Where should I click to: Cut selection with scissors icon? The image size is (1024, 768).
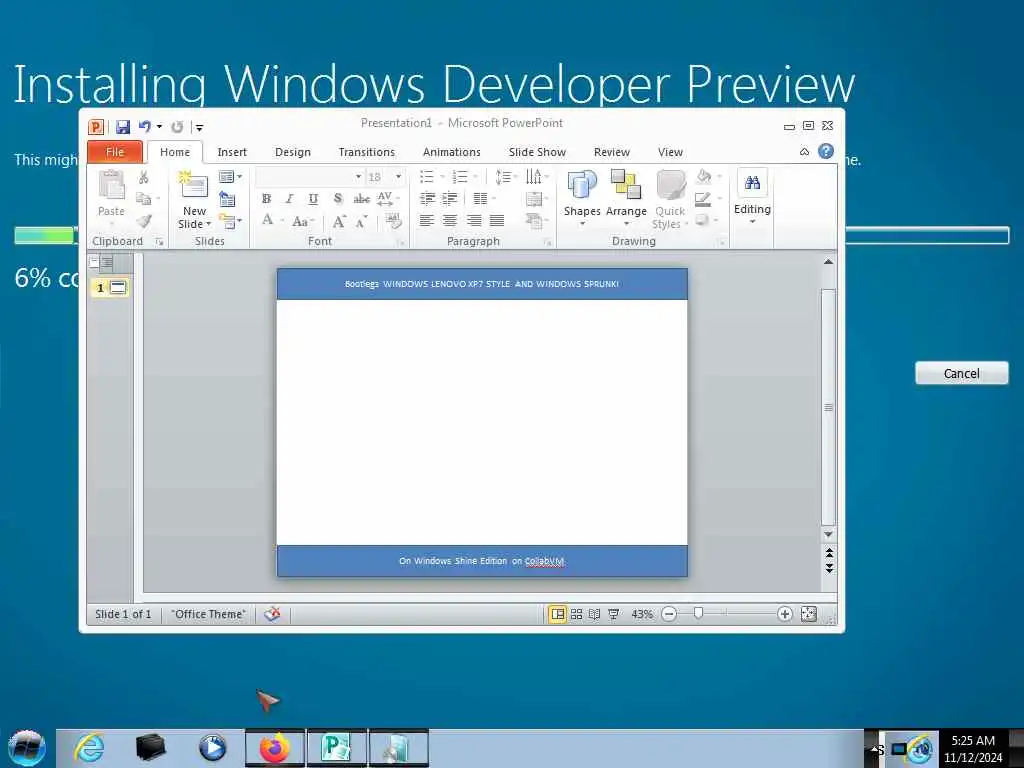click(144, 177)
